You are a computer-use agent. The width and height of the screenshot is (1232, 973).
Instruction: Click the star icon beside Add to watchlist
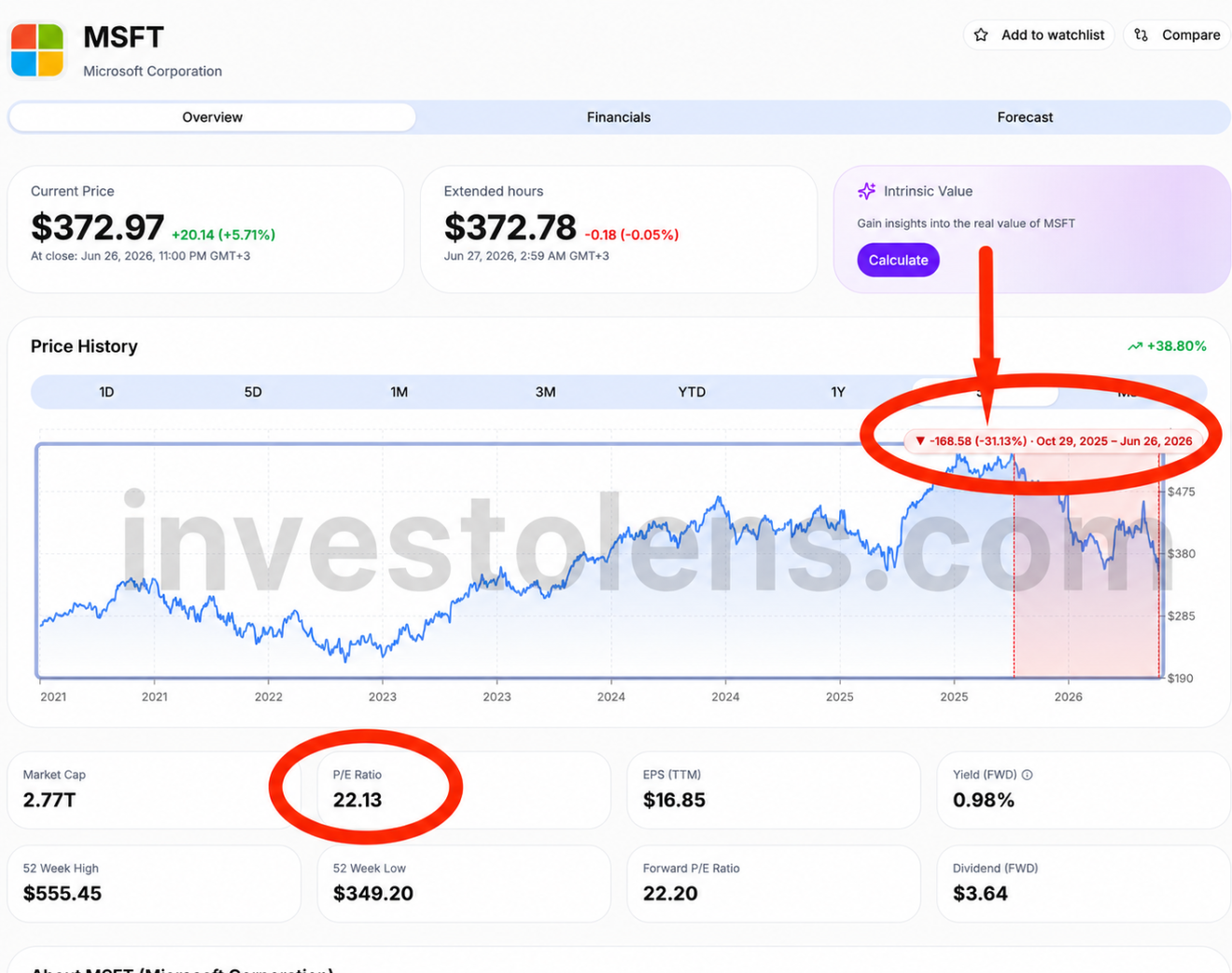[981, 35]
